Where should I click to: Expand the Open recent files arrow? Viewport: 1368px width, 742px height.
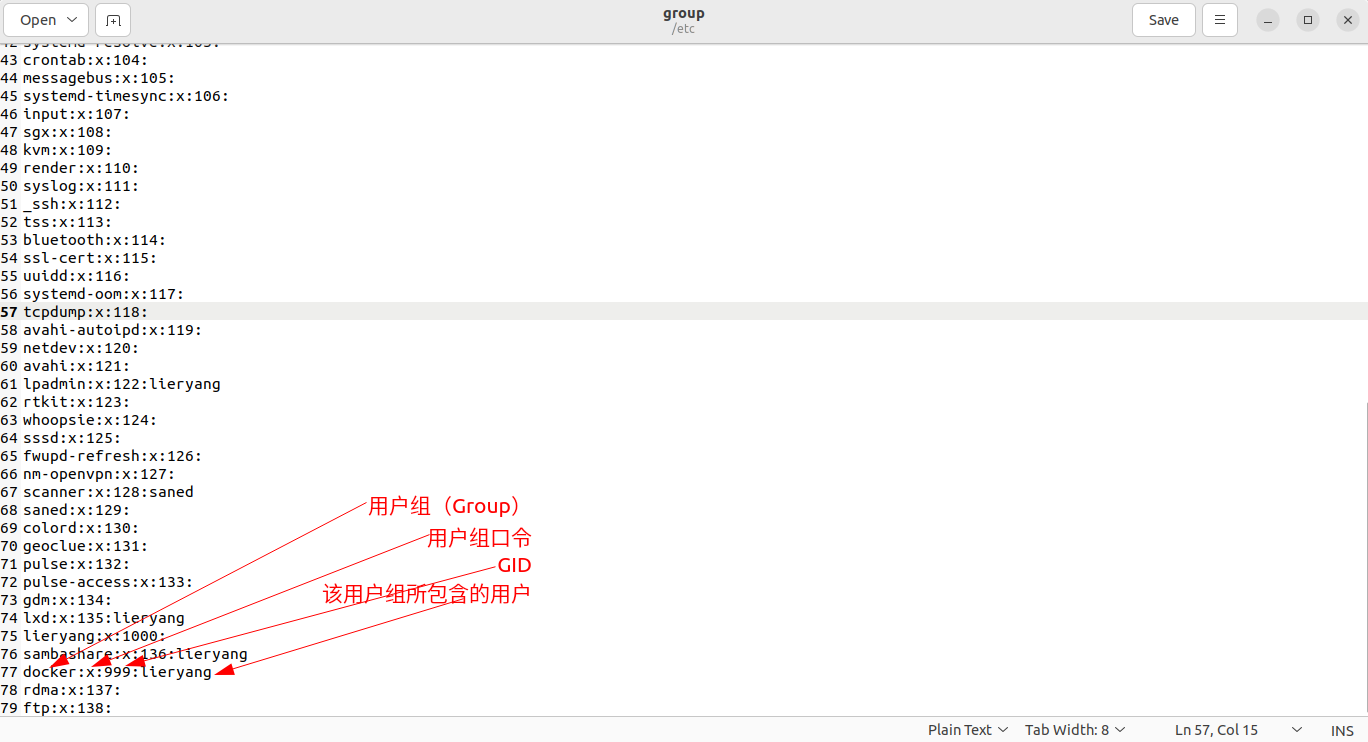click(73, 20)
